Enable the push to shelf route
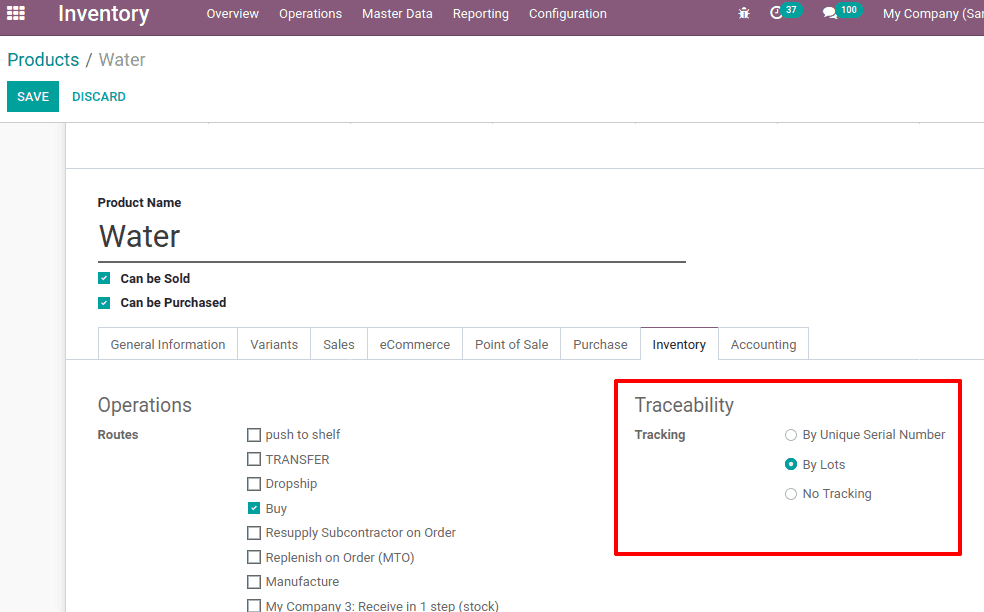This screenshot has width=984, height=612. [x=254, y=435]
